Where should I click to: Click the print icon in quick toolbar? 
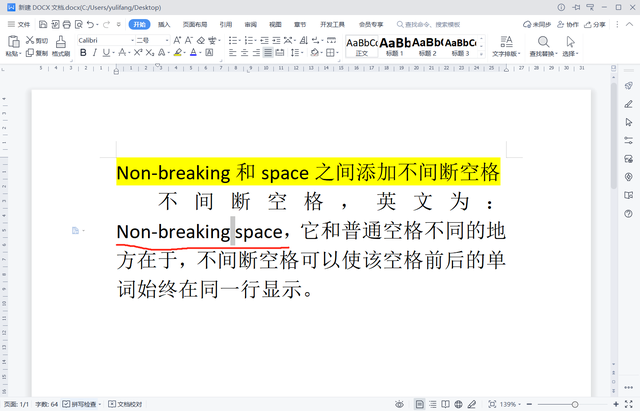(67, 24)
